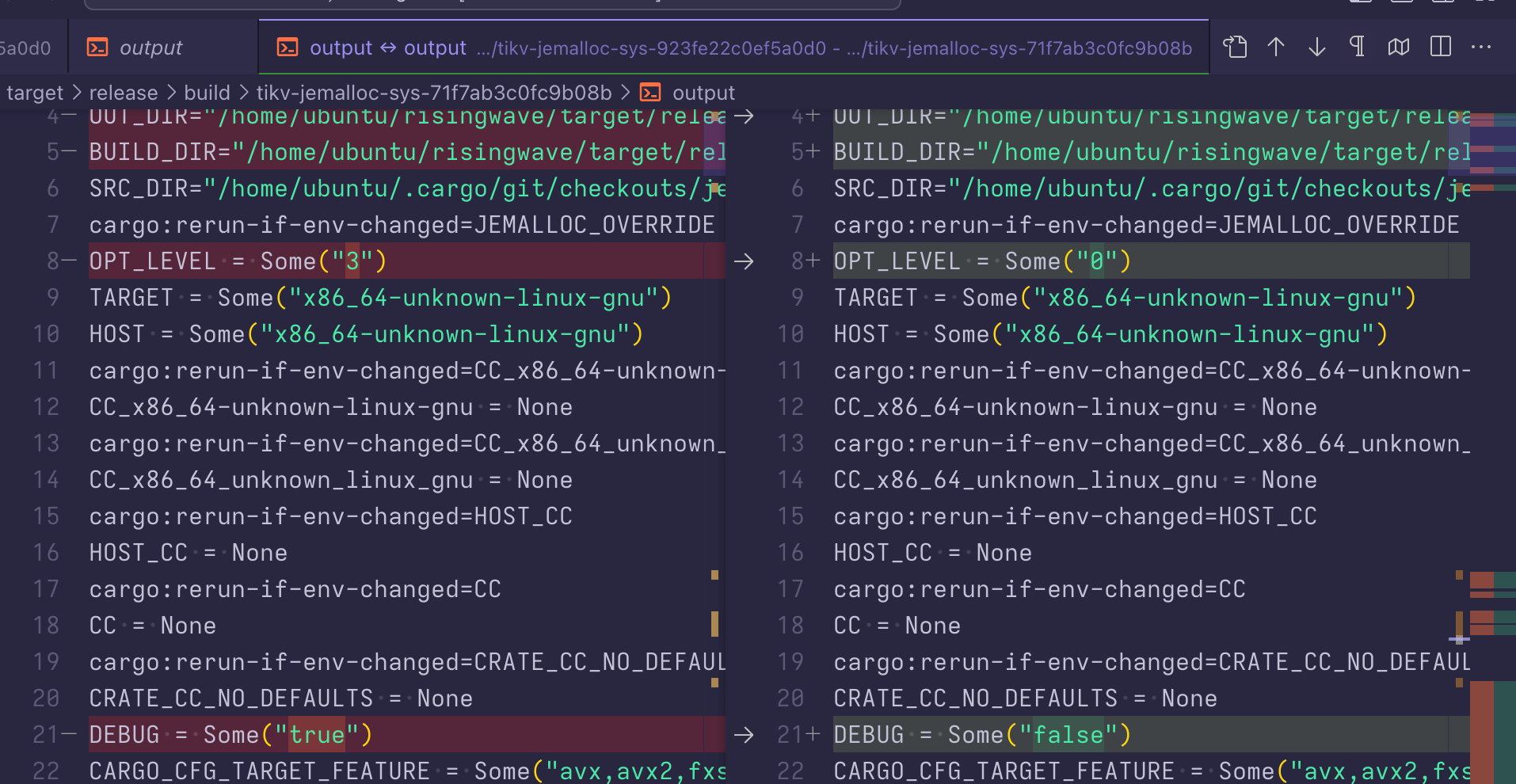Select the output ↔ output diff tab
Viewport: 1516px width, 784px height.
(x=388, y=48)
